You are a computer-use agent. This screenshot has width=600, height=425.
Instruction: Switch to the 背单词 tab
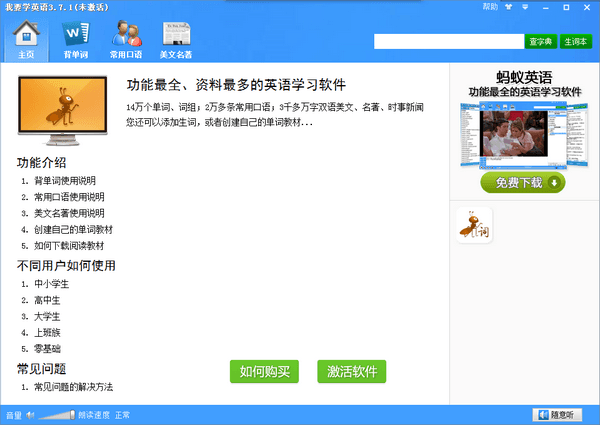(x=76, y=40)
